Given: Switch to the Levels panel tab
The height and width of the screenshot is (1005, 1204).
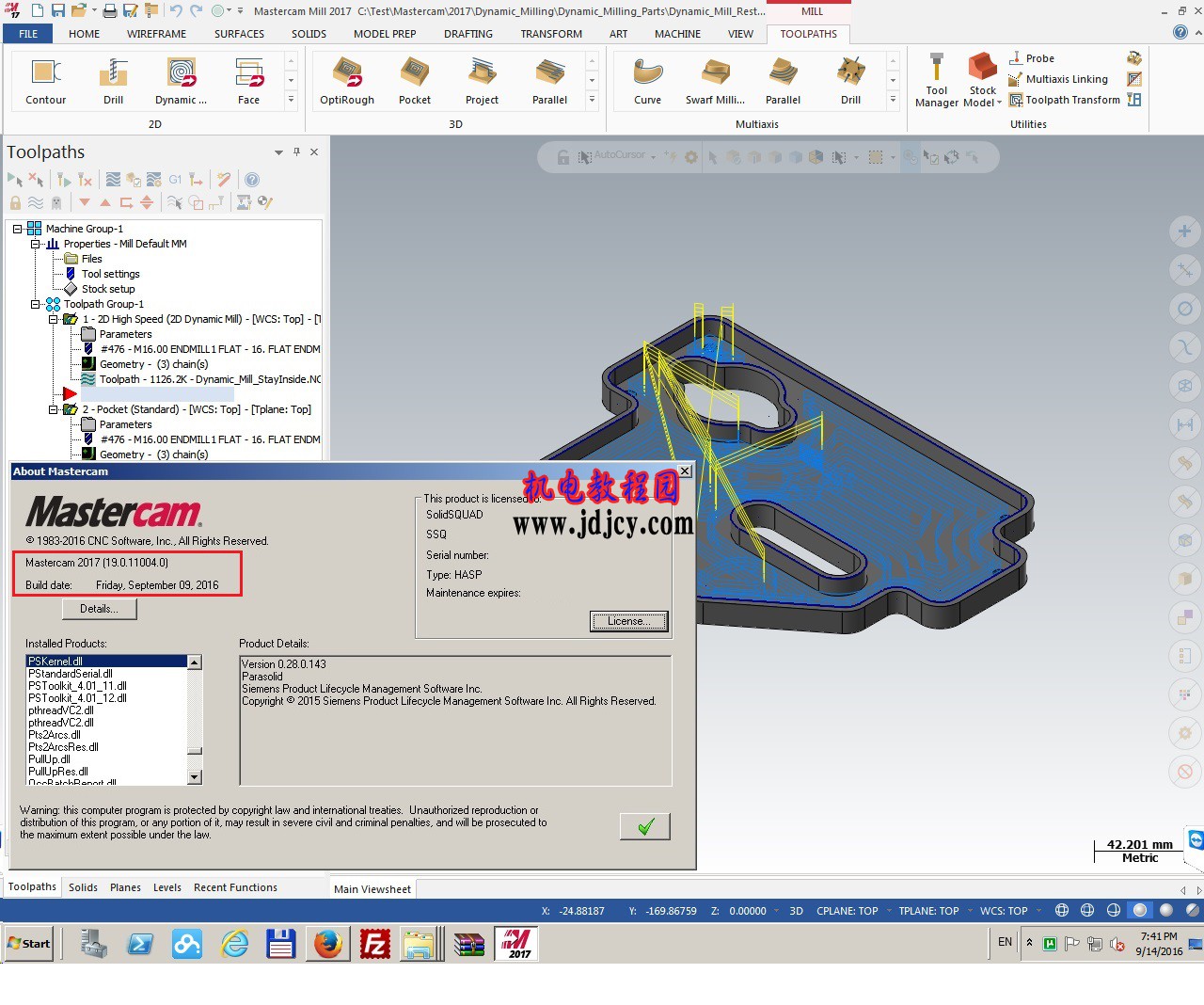Looking at the screenshot, I should [x=167, y=887].
